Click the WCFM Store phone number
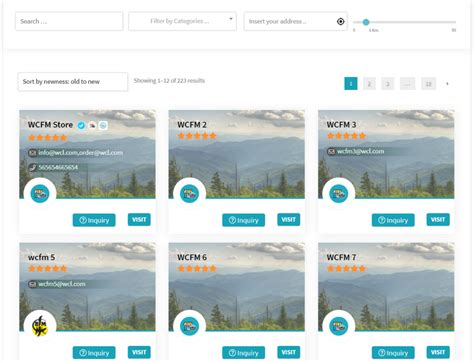Image resolution: width=474 pixels, height=362 pixels. pyautogui.click(x=58, y=167)
